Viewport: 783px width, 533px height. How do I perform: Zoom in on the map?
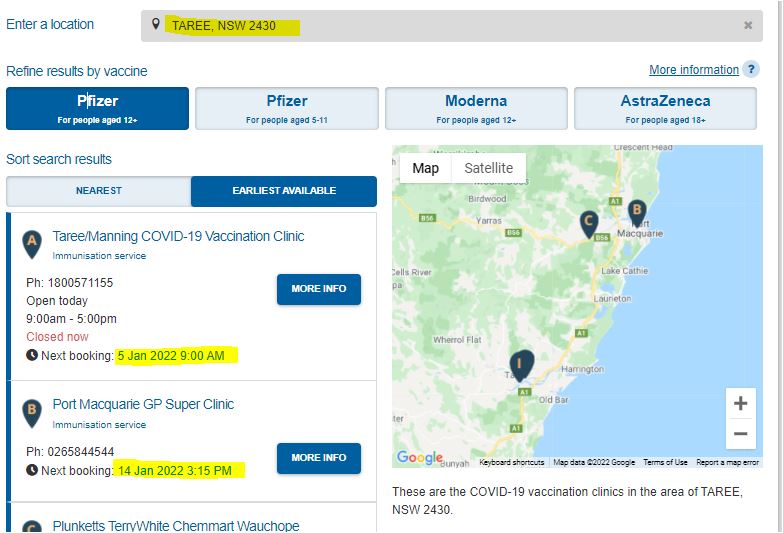tap(741, 403)
